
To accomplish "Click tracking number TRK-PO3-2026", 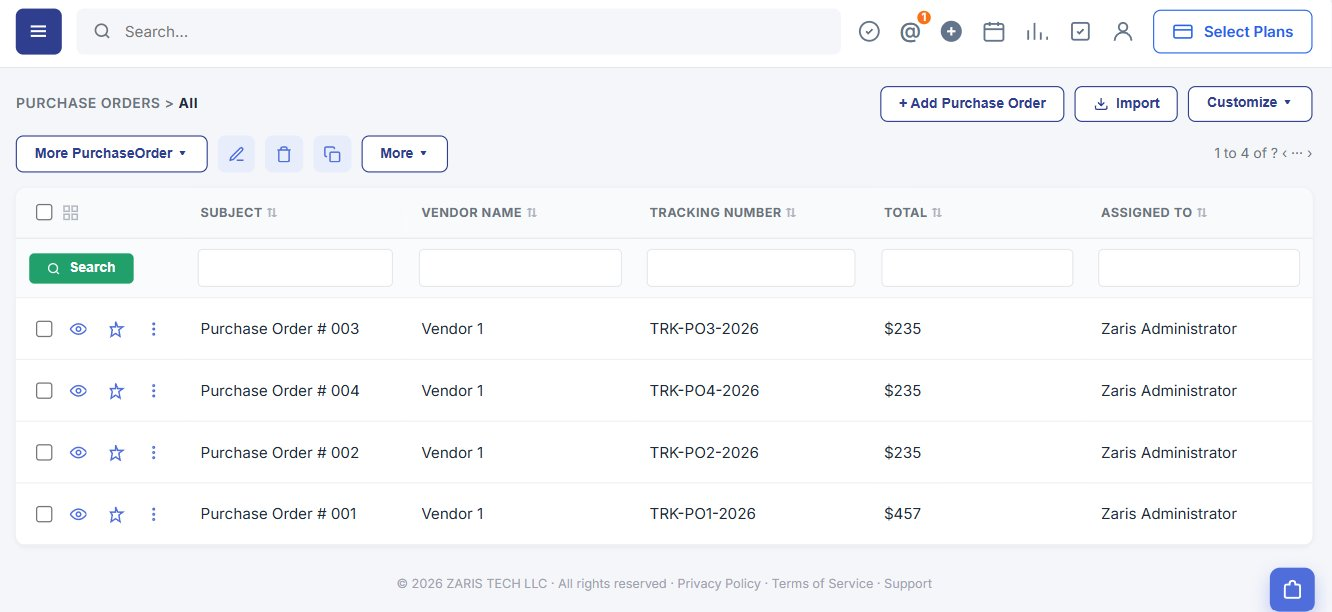I will pos(704,329).
